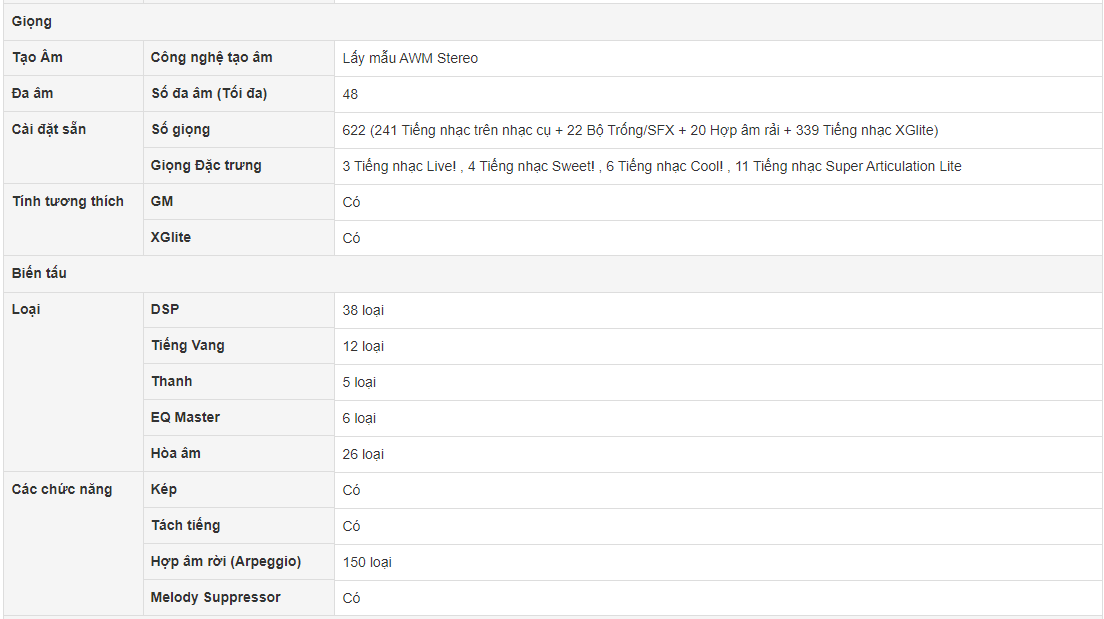Screen dimensions: 1104x619
Task: Click the 'Giọng Đặc trưng' label
Action: (206, 165)
